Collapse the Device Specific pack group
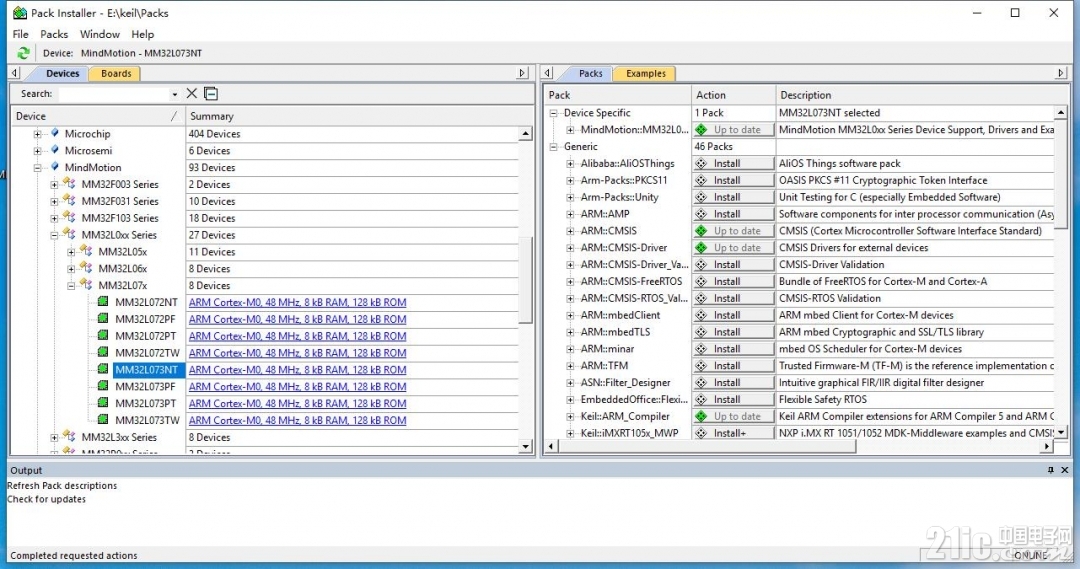Viewport: 1080px width, 569px height. tap(553, 113)
